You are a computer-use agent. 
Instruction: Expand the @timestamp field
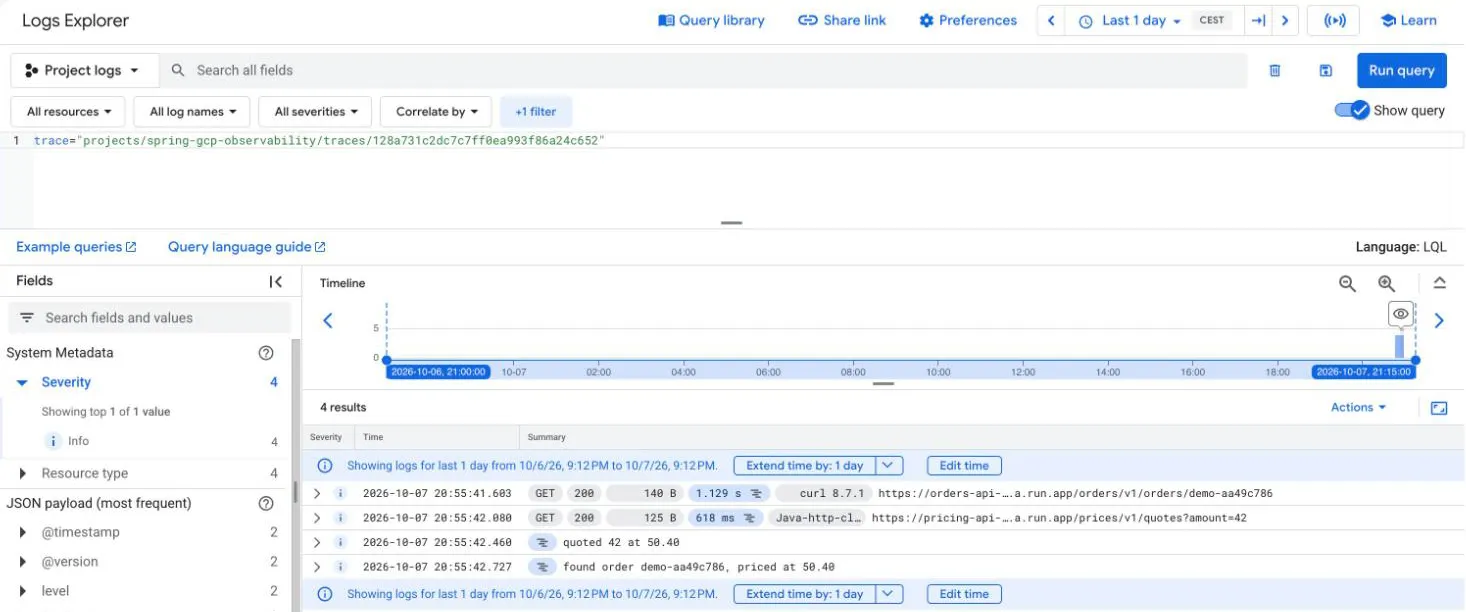point(22,533)
